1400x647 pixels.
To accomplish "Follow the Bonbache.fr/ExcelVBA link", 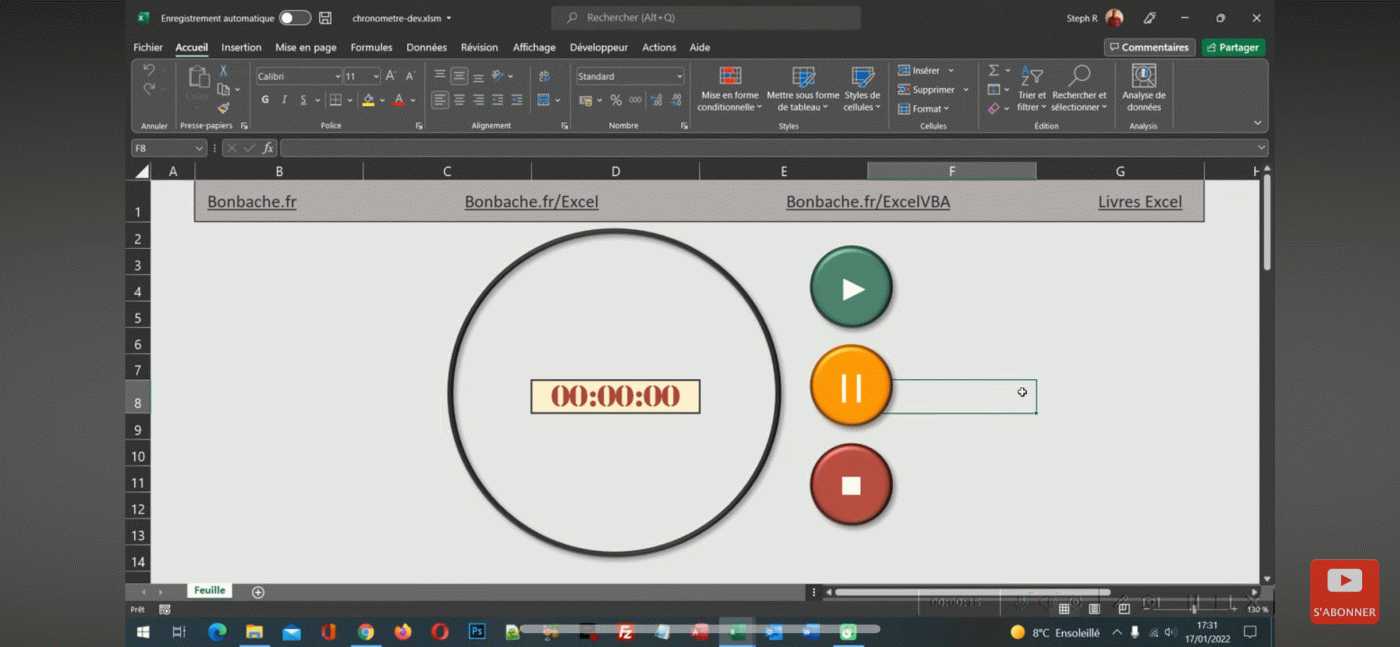I will tap(868, 202).
